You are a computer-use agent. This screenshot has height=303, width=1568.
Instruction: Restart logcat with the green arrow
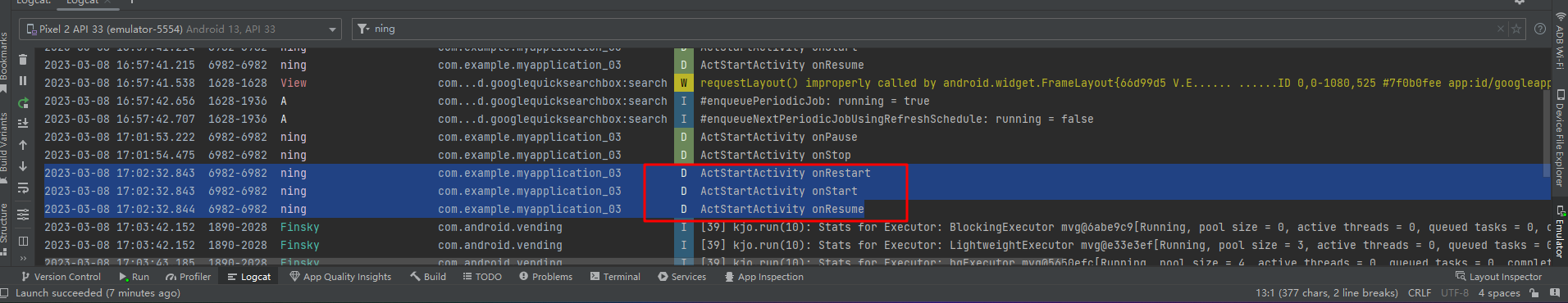pos(23,102)
